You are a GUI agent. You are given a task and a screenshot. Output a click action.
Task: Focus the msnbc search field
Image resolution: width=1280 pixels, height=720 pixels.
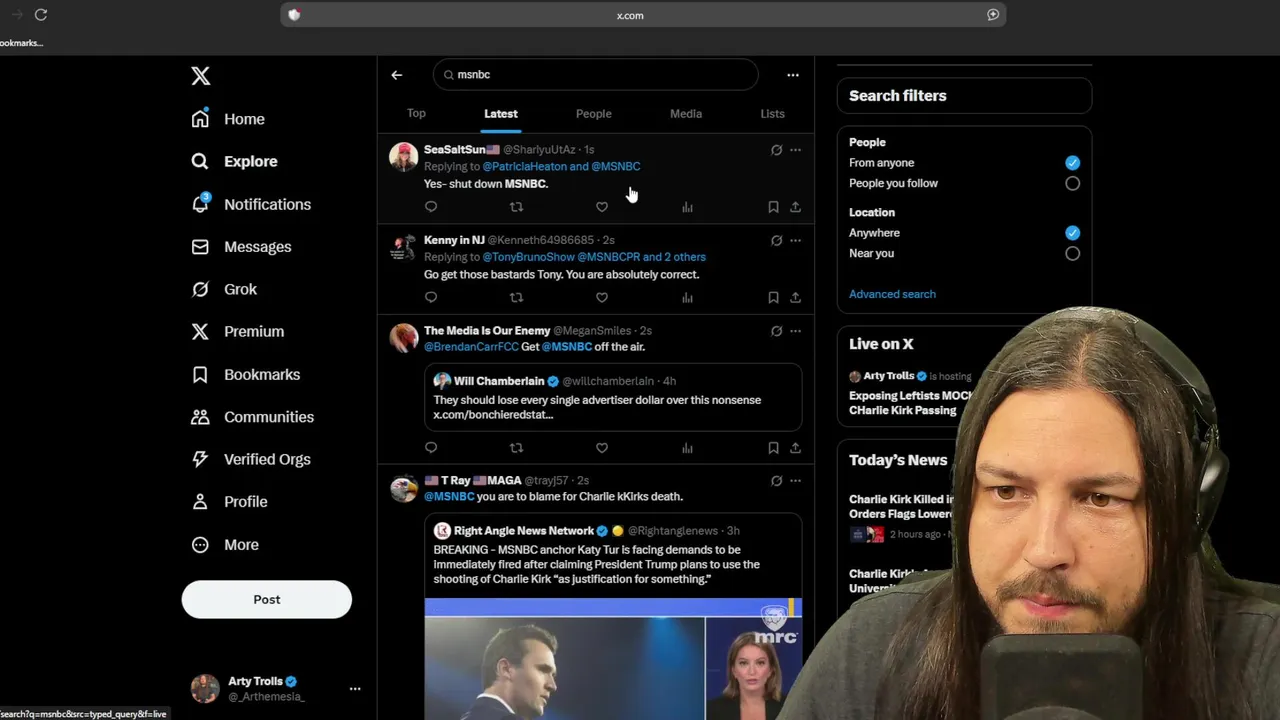click(596, 75)
